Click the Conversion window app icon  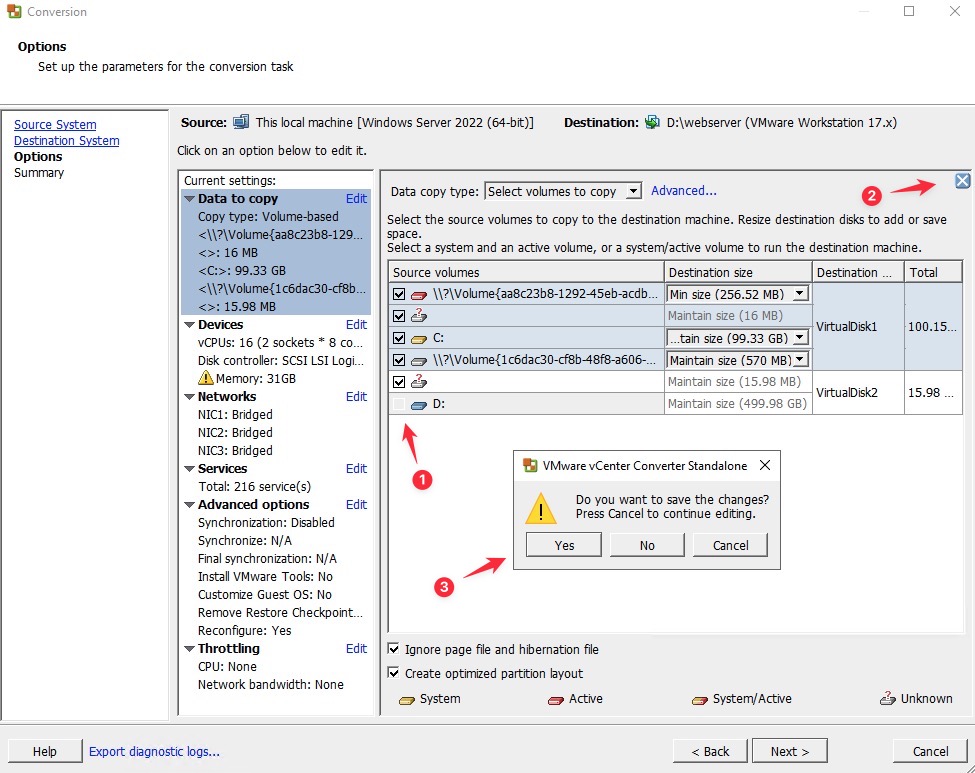point(14,11)
